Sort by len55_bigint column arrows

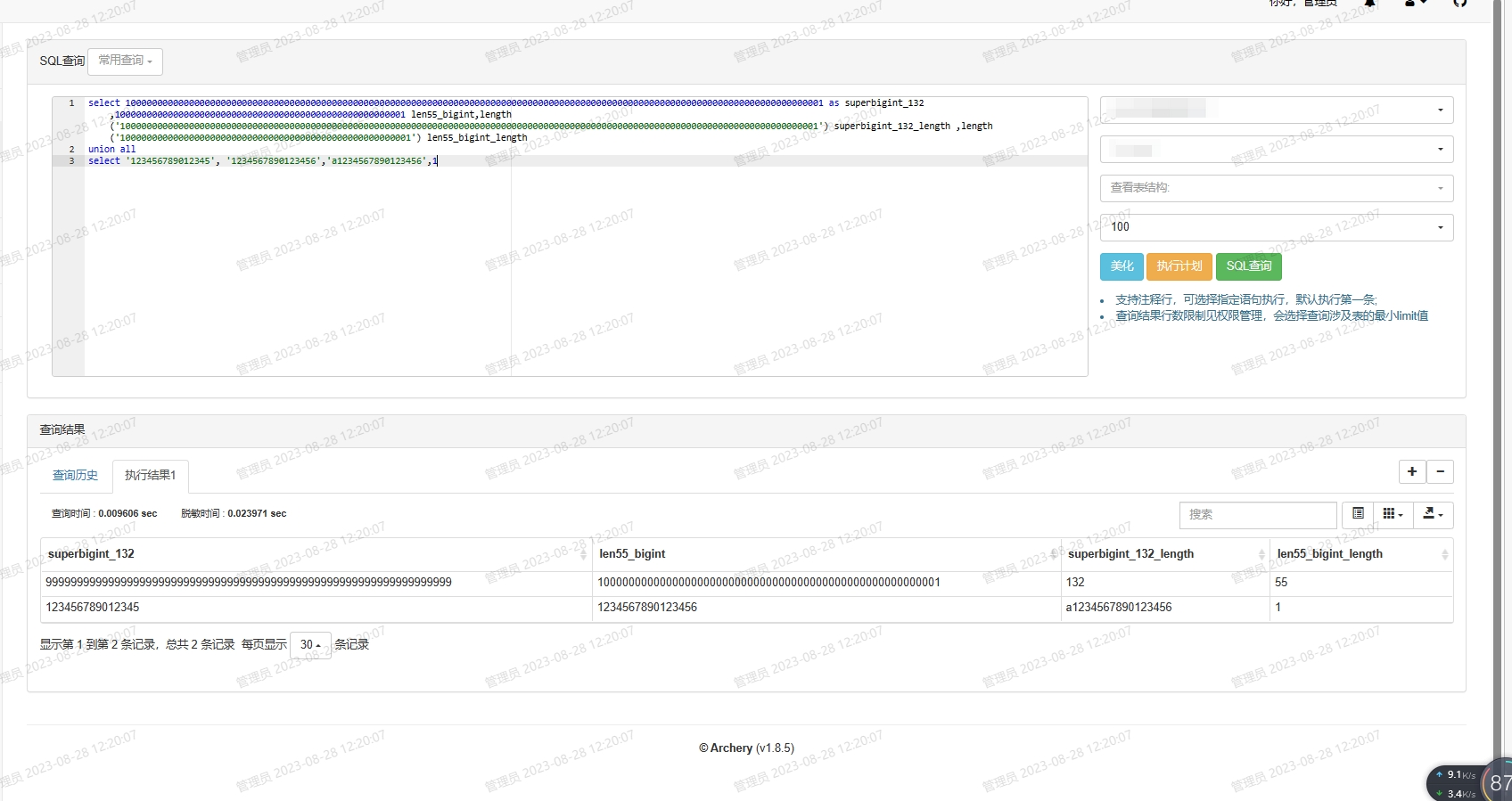[x=1054, y=554]
